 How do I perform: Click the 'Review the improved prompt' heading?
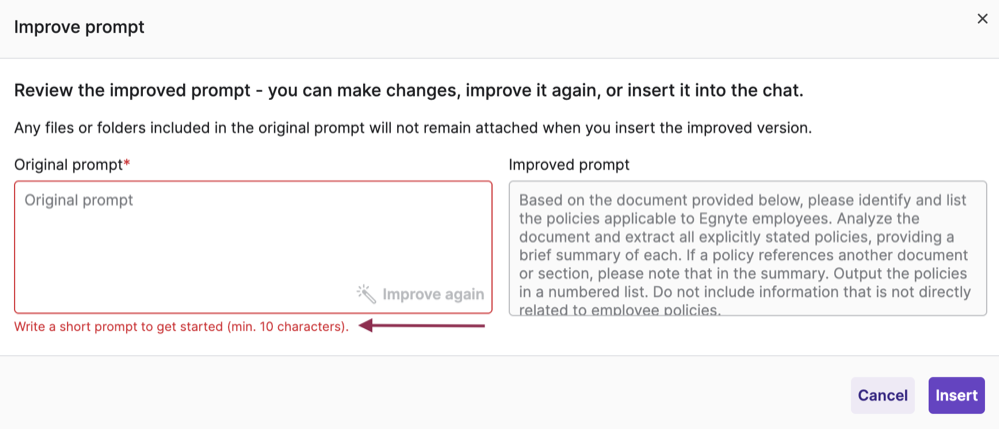[408, 91]
